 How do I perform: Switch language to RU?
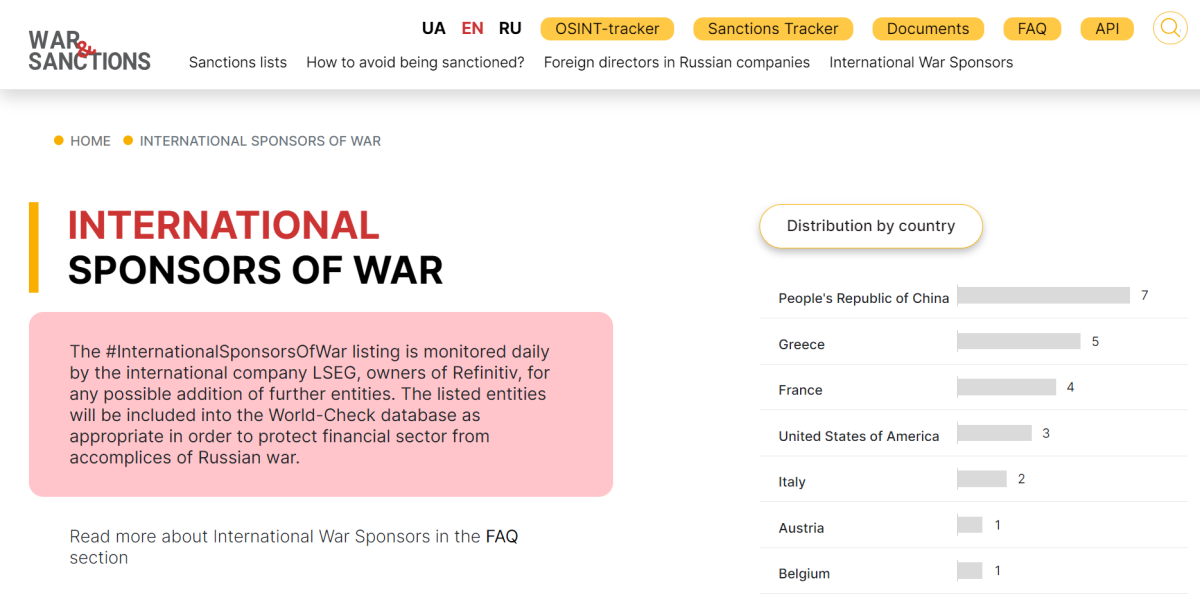pos(510,28)
